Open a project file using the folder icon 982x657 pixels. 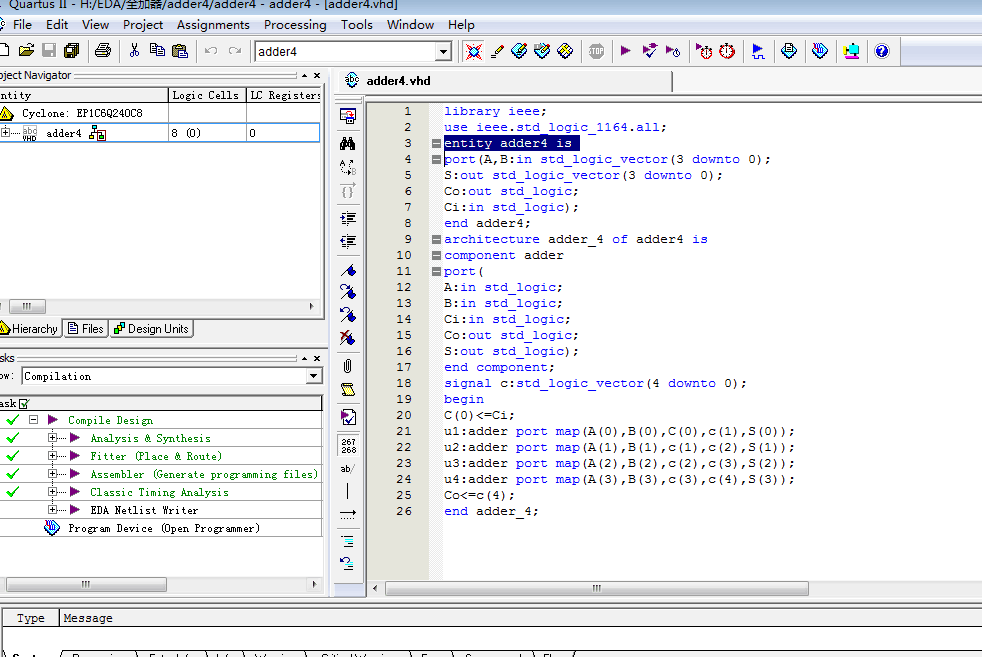click(26, 51)
